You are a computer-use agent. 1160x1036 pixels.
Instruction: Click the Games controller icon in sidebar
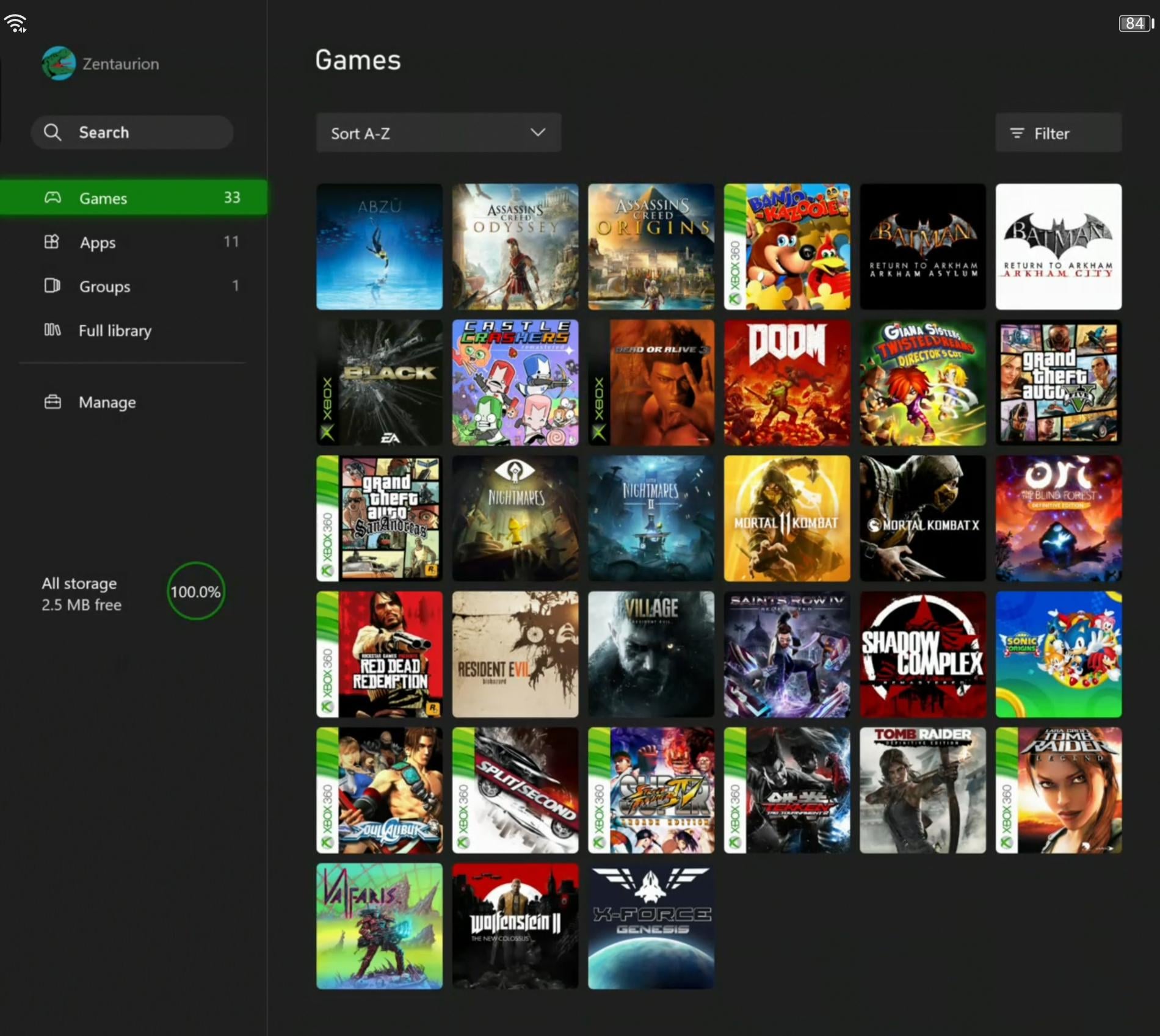(x=53, y=198)
